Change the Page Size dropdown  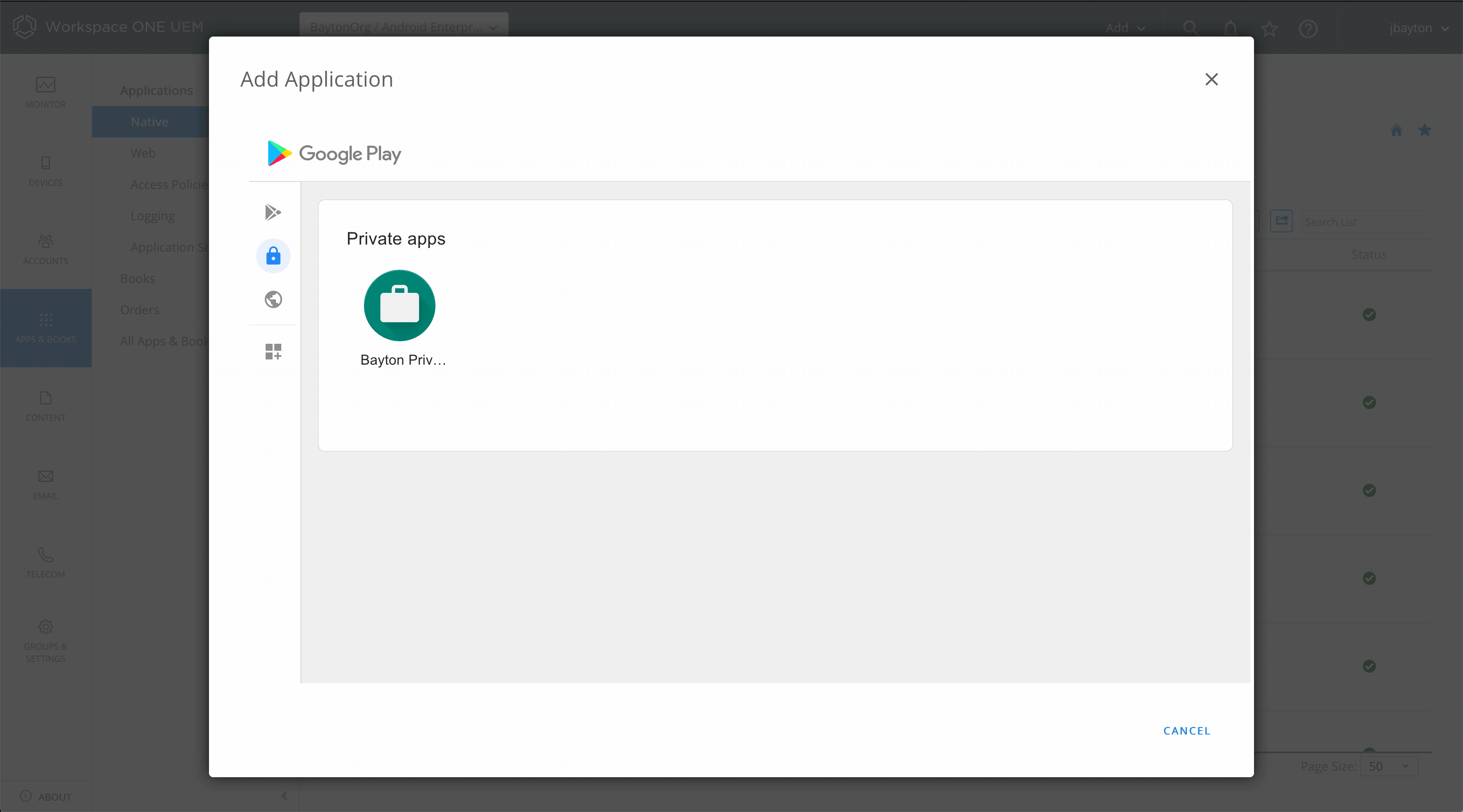tap(1388, 766)
